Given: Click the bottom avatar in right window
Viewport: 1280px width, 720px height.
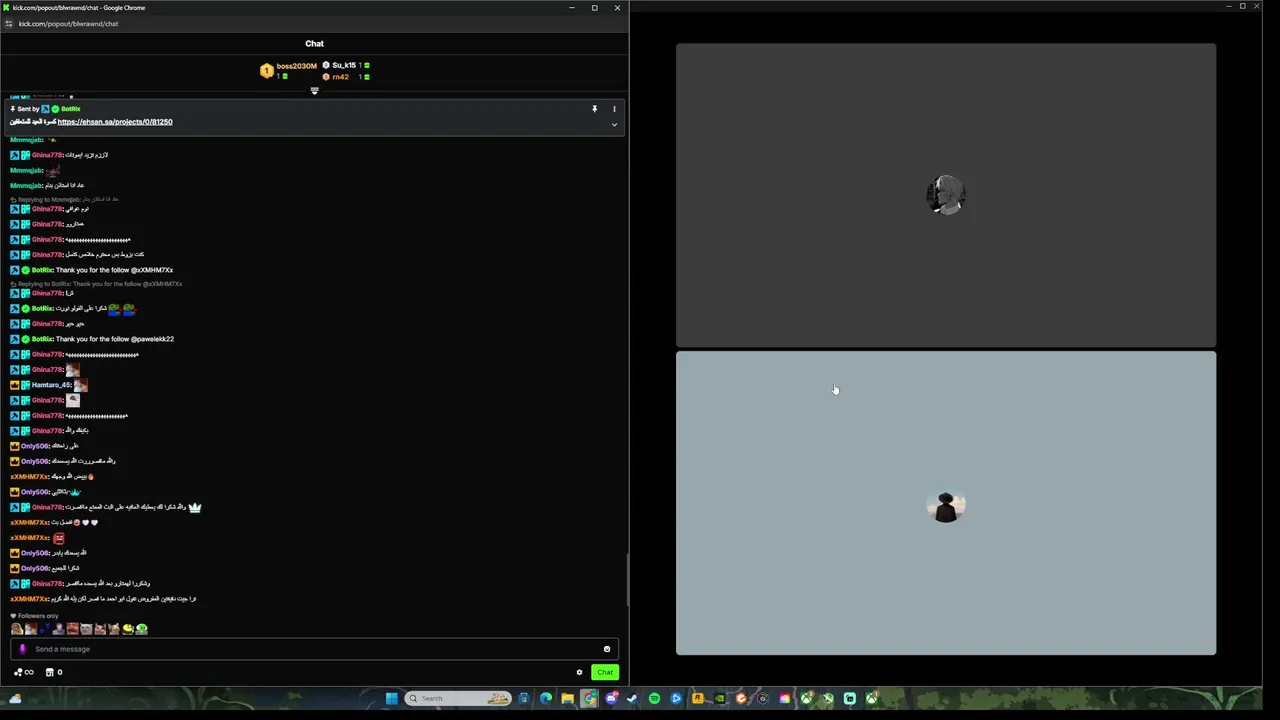Looking at the screenshot, I should (946, 506).
